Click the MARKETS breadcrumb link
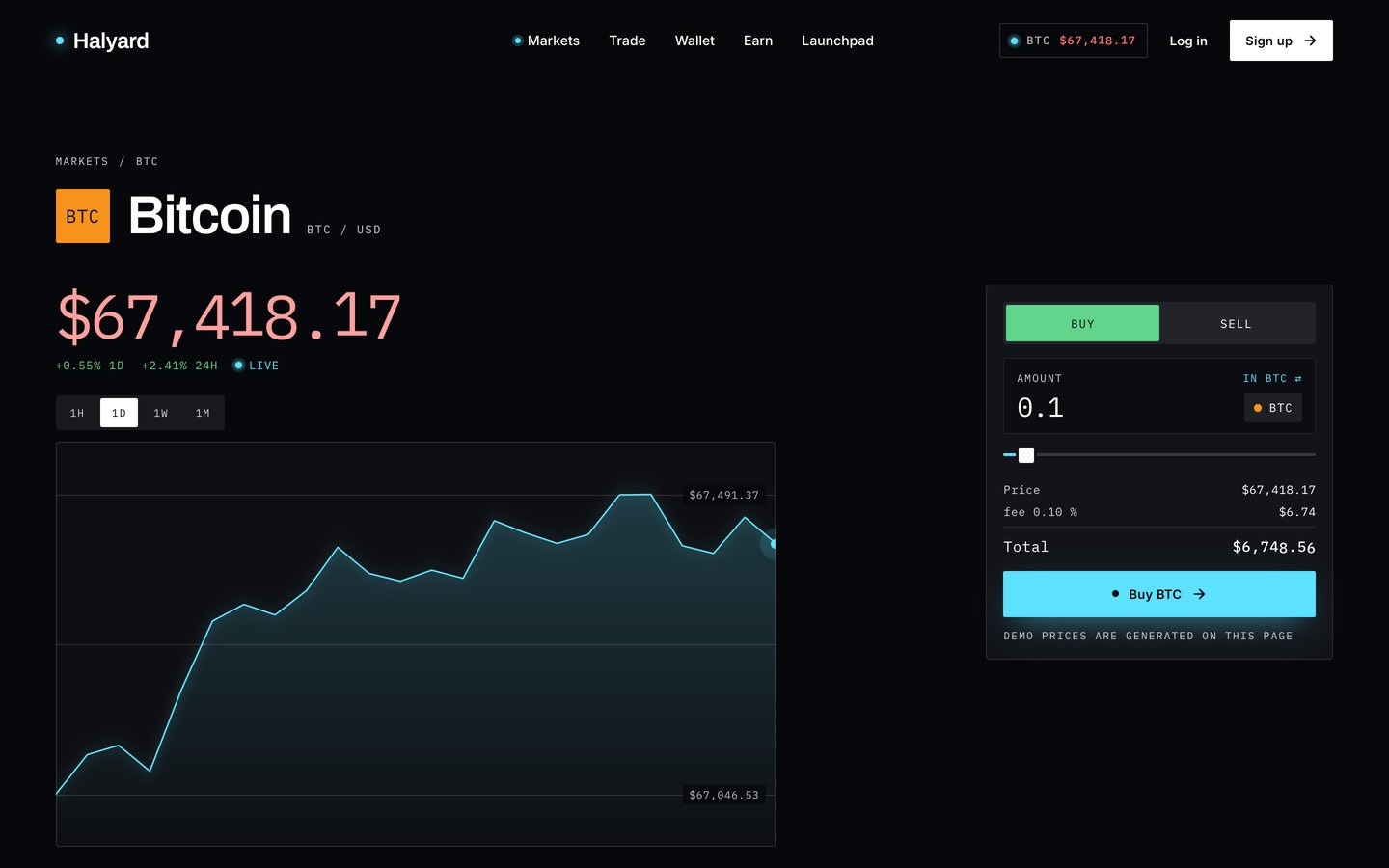The image size is (1389, 868). coord(82,161)
